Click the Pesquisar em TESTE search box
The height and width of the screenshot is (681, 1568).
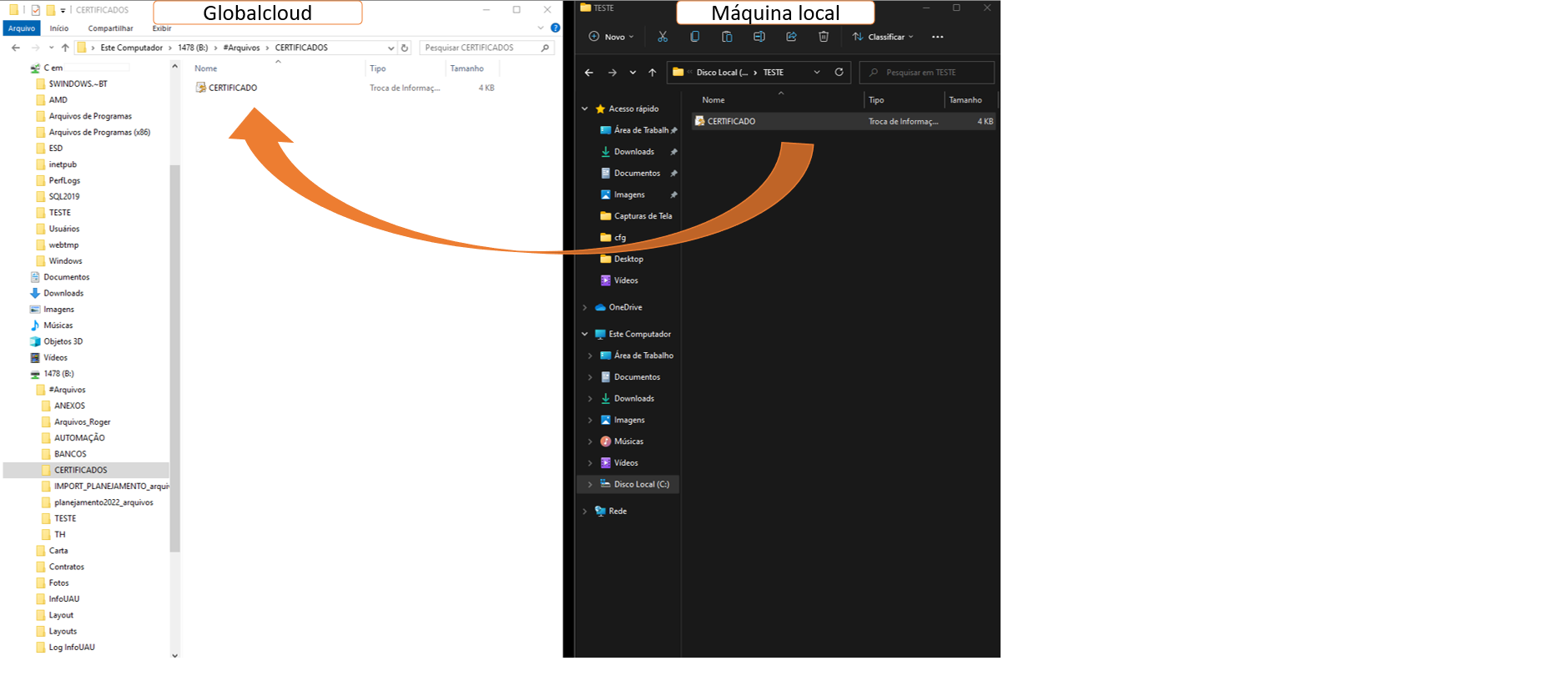click(x=926, y=73)
